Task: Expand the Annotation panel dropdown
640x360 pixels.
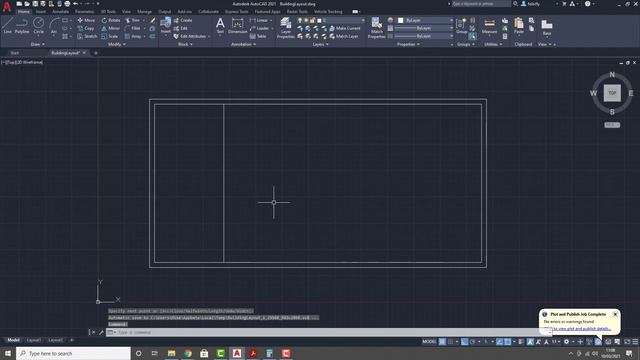Action: [244, 44]
